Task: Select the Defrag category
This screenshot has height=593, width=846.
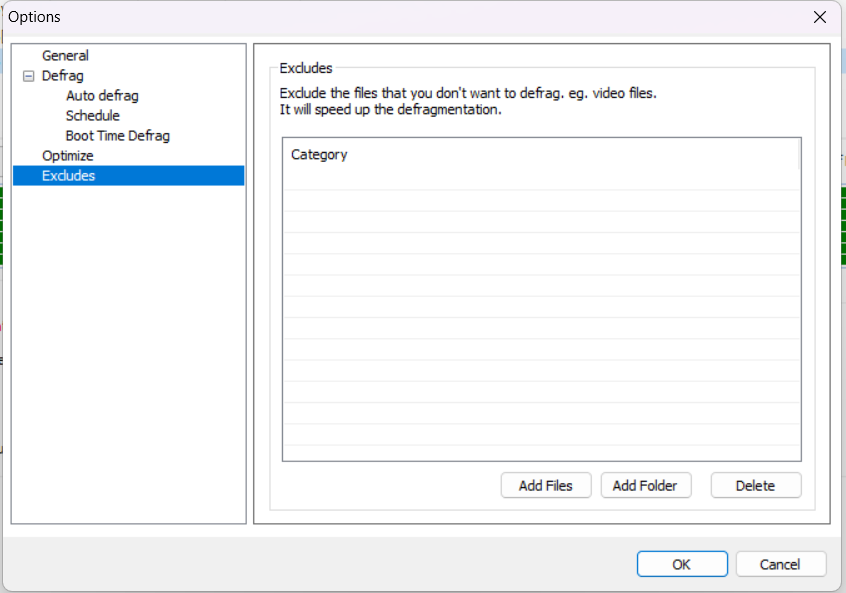Action: [x=63, y=76]
